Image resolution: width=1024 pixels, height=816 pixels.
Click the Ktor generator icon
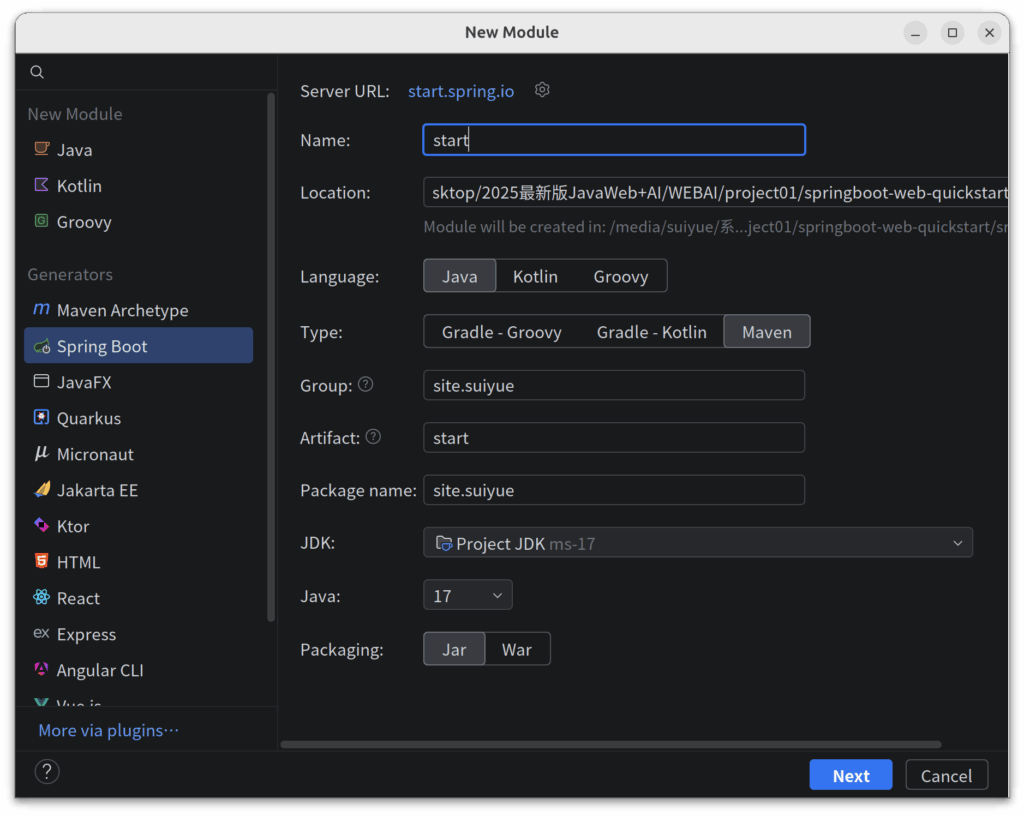[x=41, y=526]
